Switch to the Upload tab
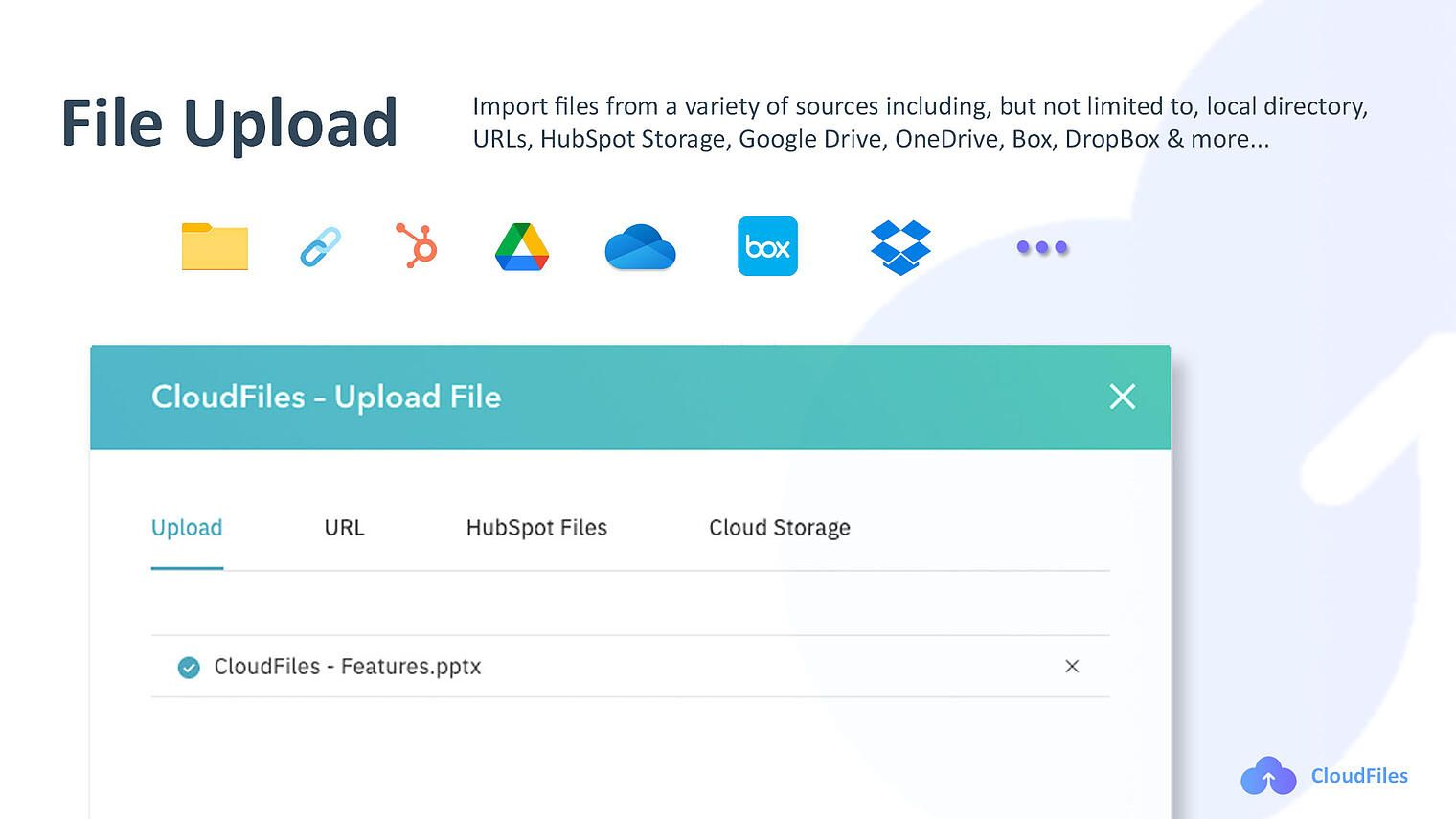Viewport: 1456px width, 819px height. [x=187, y=528]
